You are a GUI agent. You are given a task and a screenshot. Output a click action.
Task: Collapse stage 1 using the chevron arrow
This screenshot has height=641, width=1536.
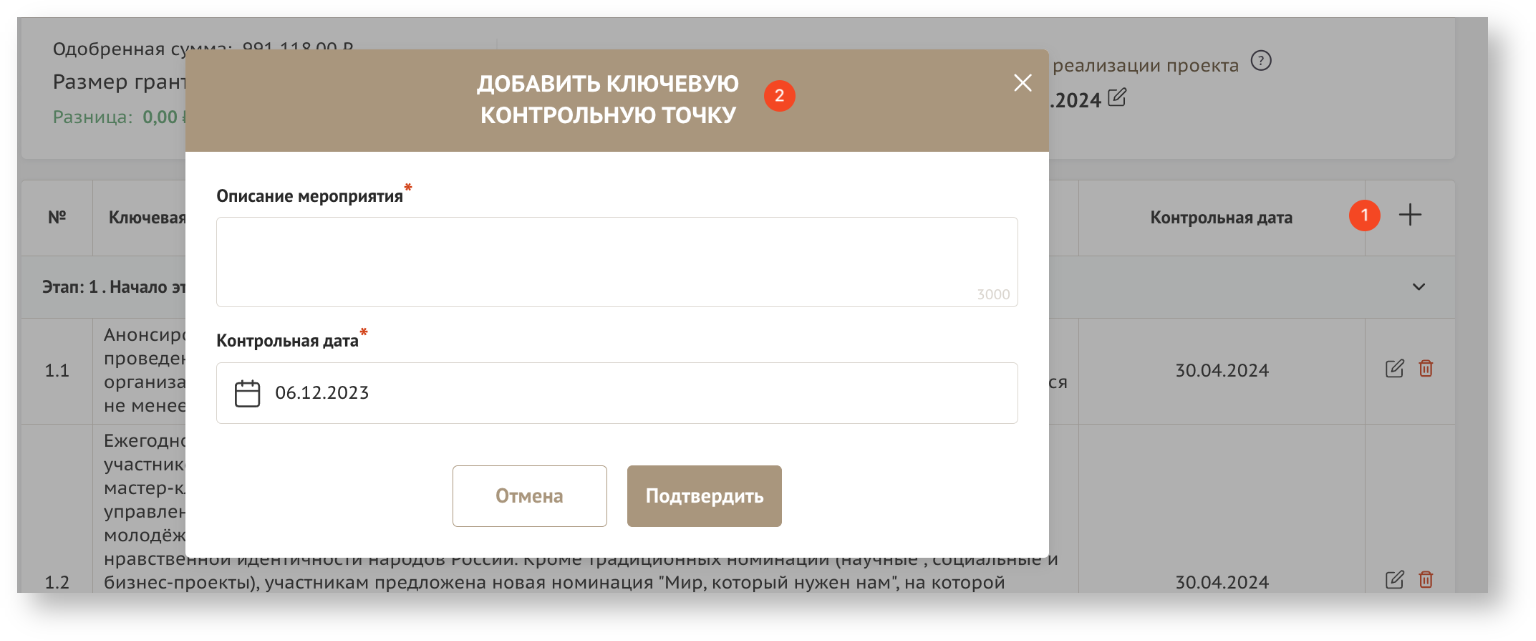[1418, 287]
